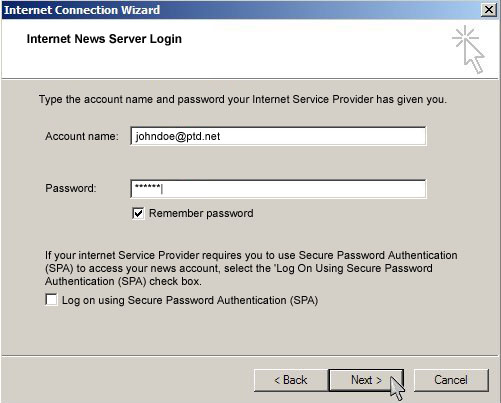Close the Internet Connection Wizard window
Screen dimensions: 501x403
click(489, 10)
